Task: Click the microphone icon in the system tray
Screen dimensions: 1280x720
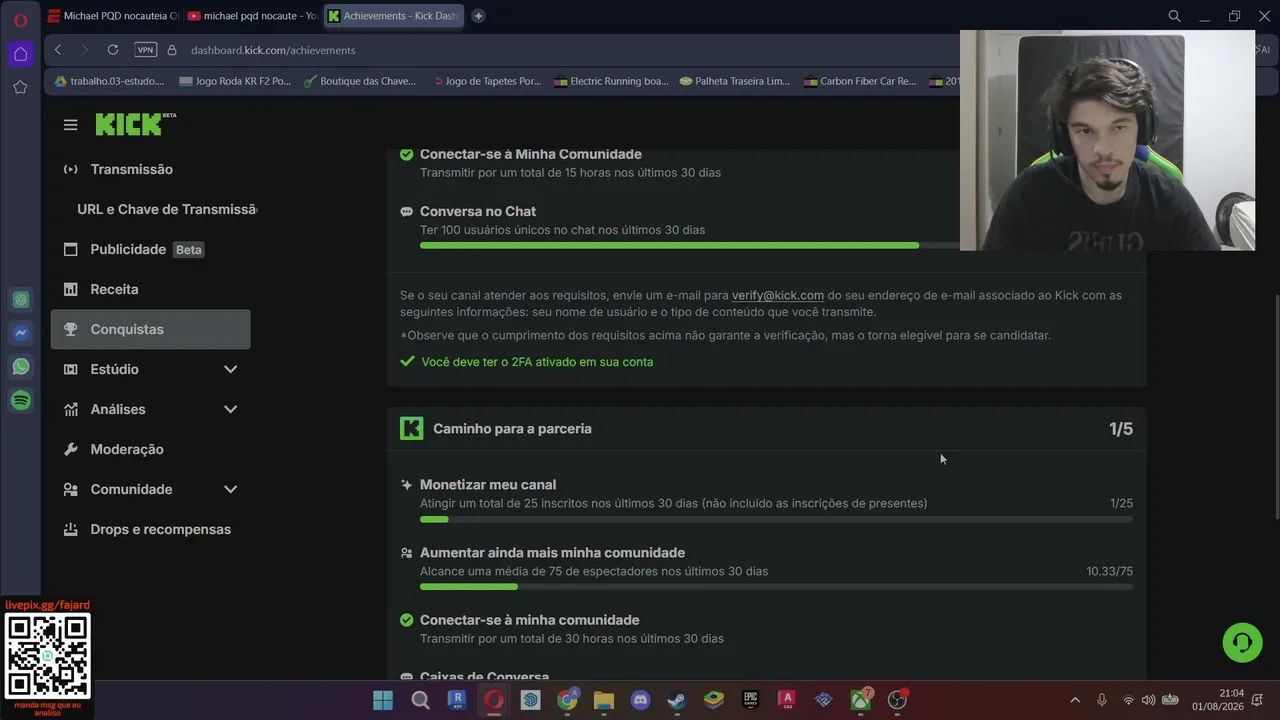Action: pos(1102,700)
